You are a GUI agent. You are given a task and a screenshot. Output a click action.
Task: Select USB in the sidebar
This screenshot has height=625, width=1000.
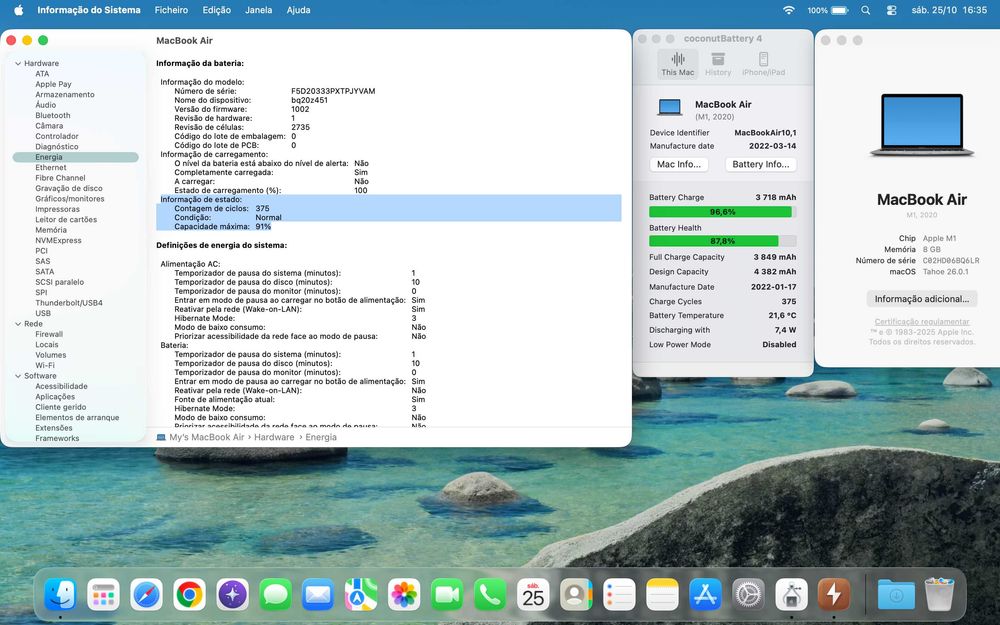tap(43, 313)
